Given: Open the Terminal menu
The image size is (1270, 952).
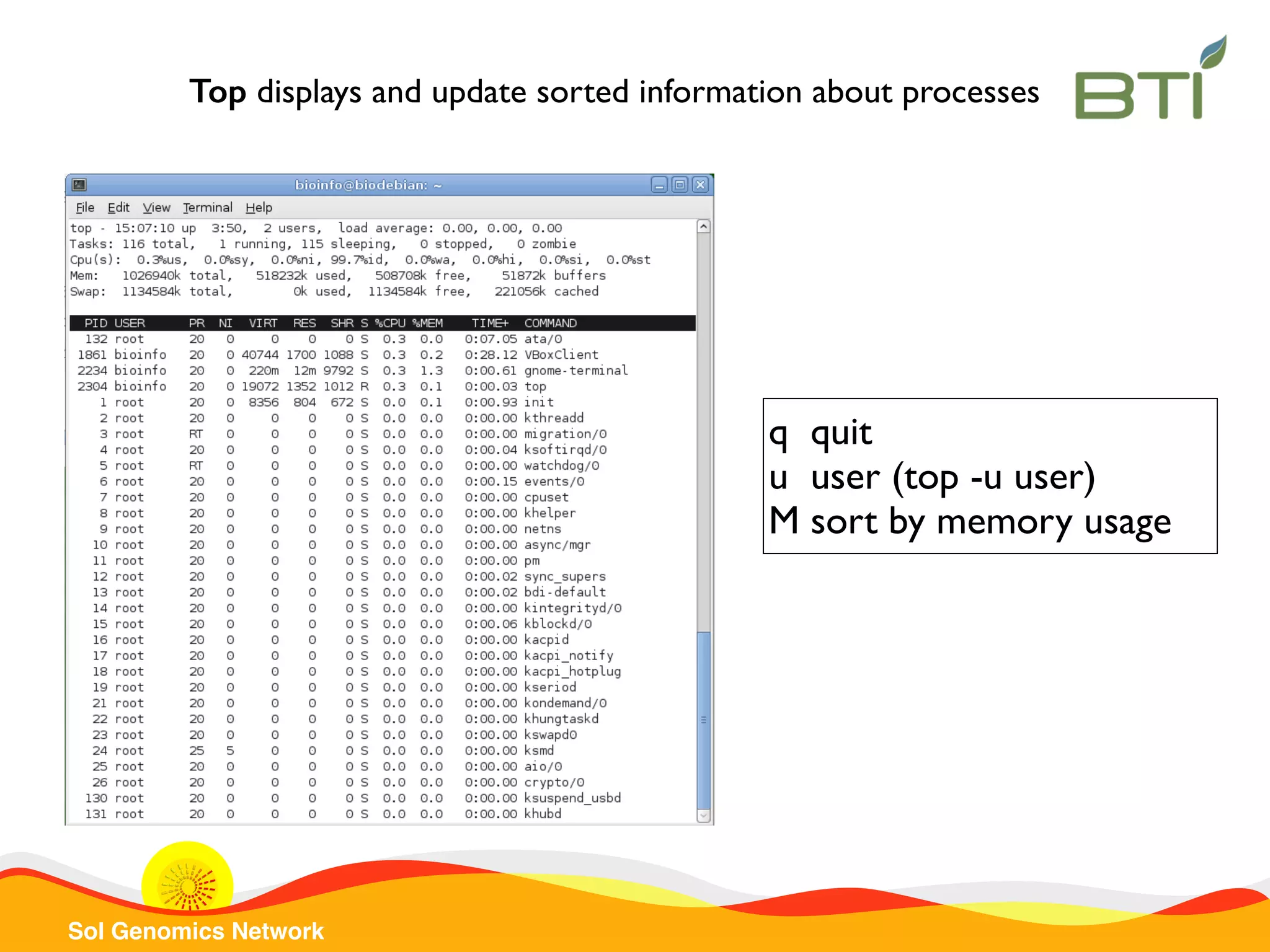Looking at the screenshot, I should point(208,208).
